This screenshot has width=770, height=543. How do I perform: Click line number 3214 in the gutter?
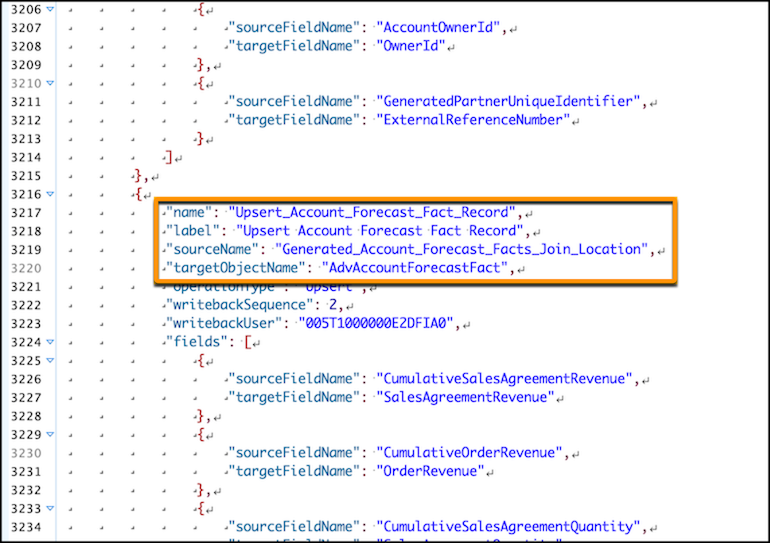(x=26, y=158)
